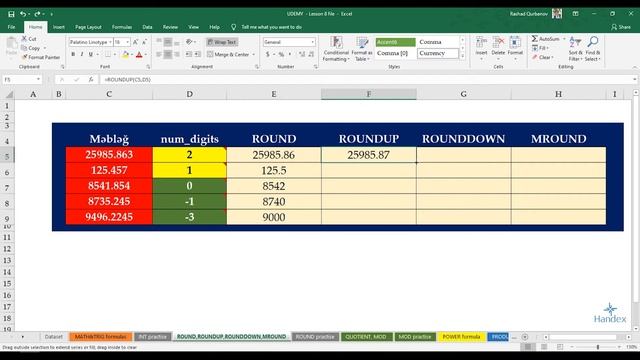Apply the fill color bucket
This screenshot has height=360, width=640.
click(x=125, y=54)
